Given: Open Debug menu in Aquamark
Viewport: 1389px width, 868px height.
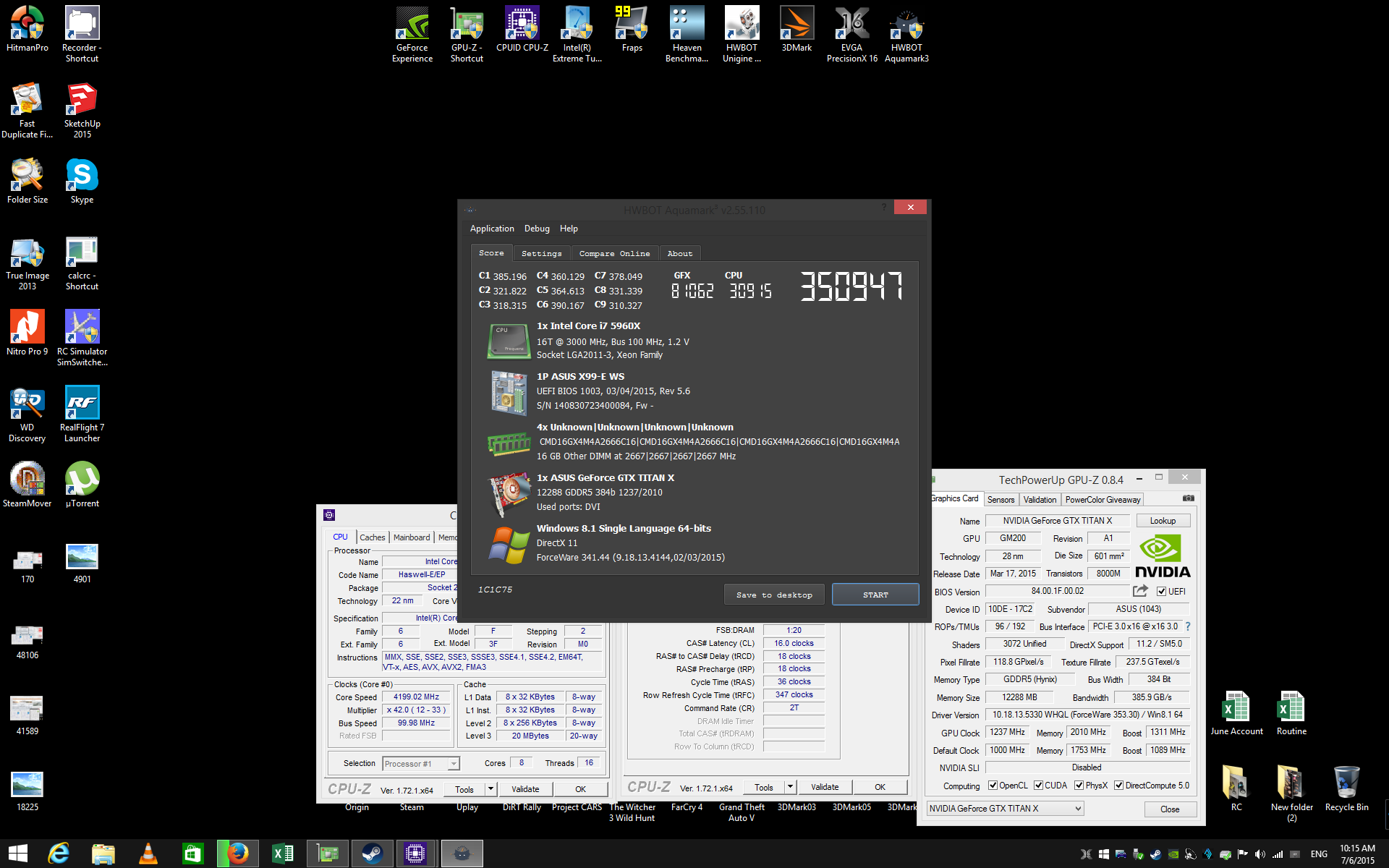Looking at the screenshot, I should coord(537,229).
